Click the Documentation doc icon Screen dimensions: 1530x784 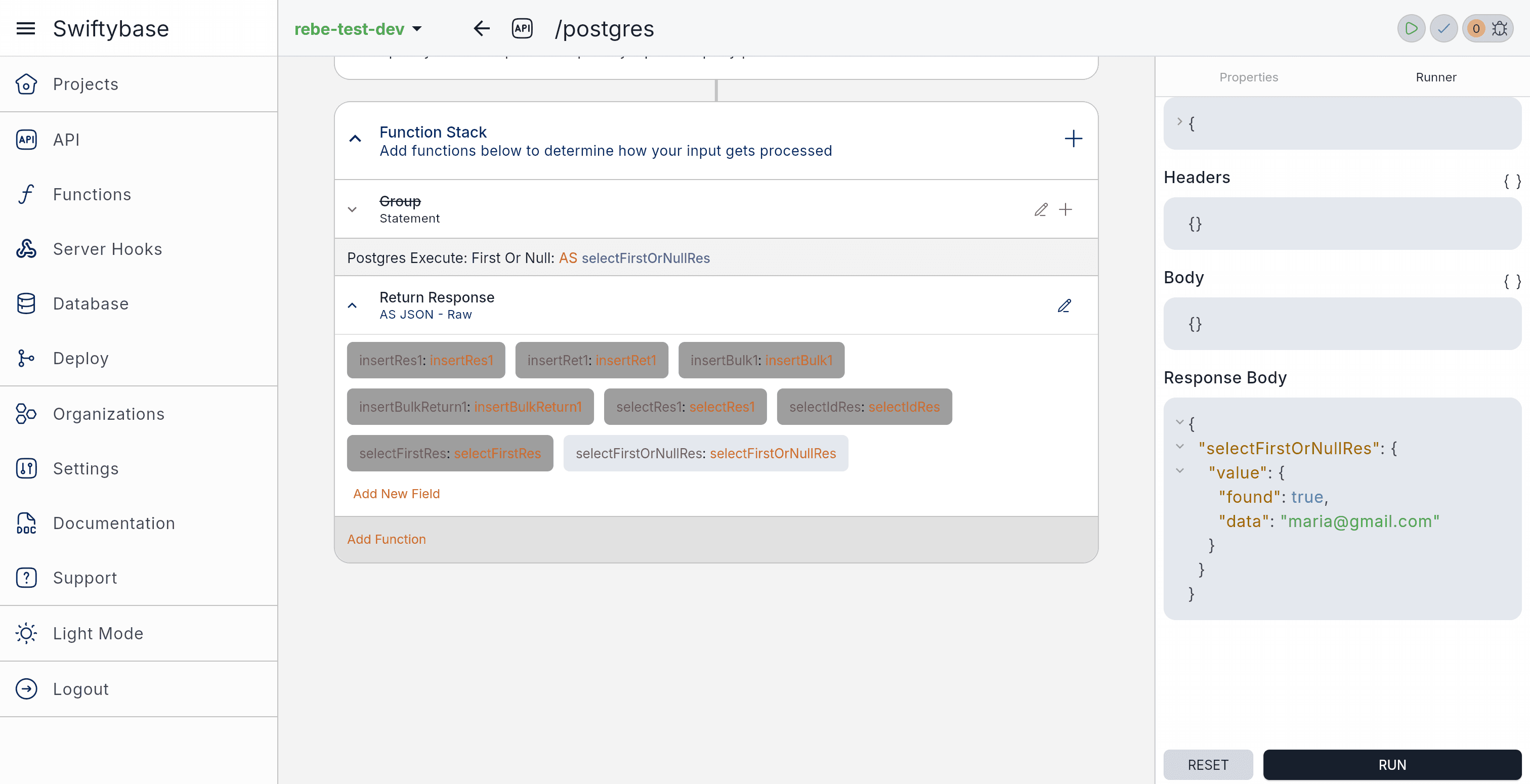point(26,524)
